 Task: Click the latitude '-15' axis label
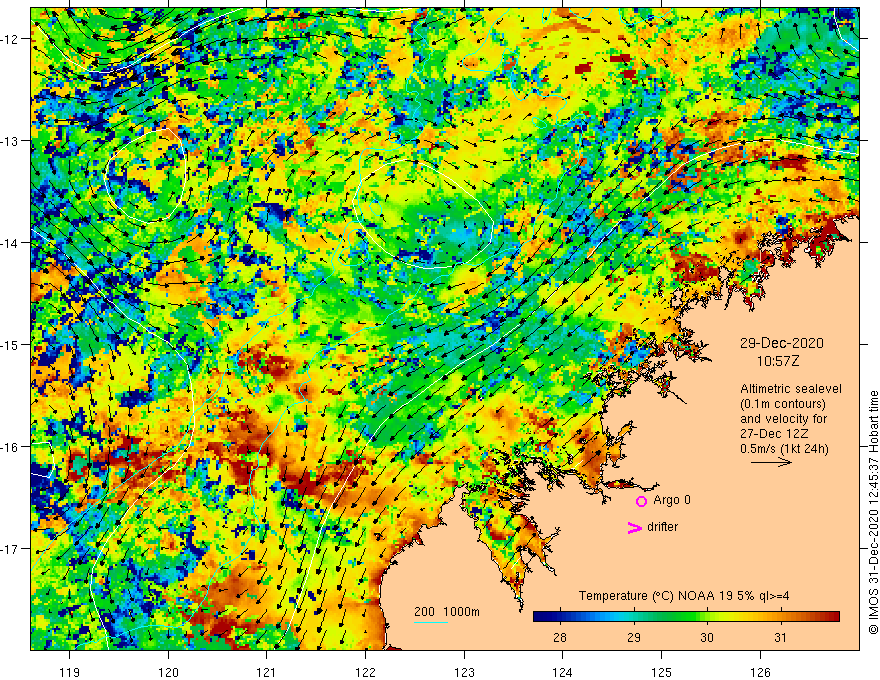(11, 344)
